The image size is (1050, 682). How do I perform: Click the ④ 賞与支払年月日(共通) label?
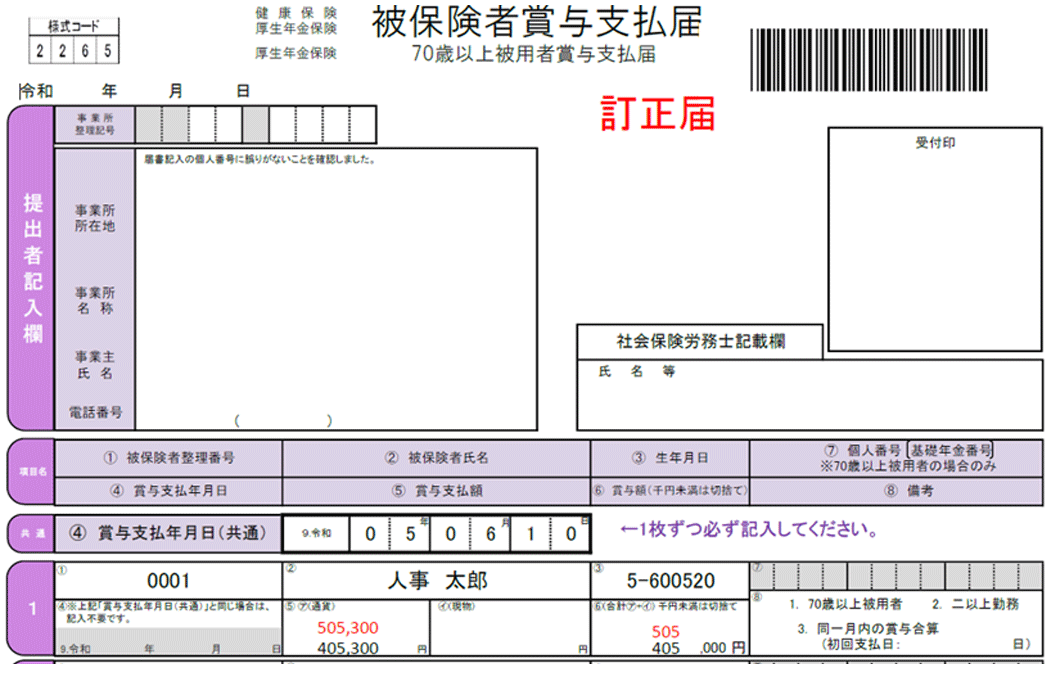pos(169,534)
